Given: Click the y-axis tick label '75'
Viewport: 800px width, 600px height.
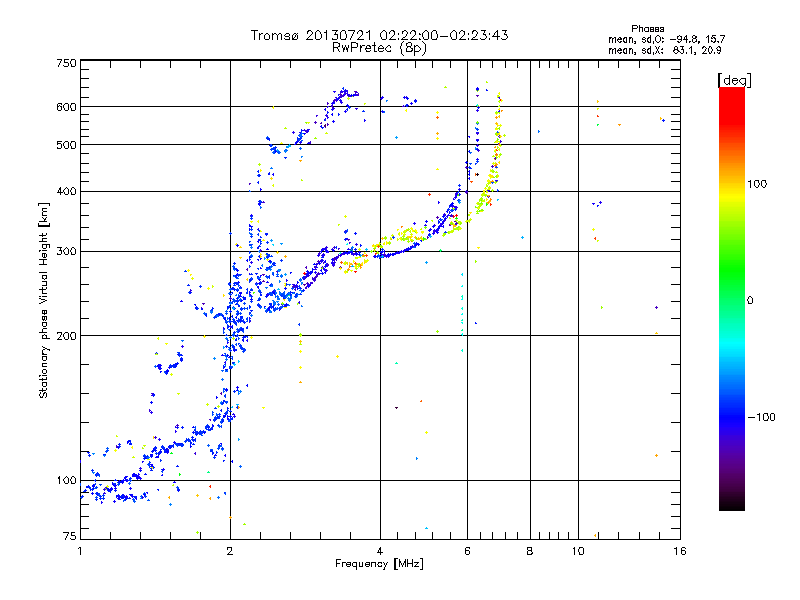Looking at the screenshot, I should (69, 536).
